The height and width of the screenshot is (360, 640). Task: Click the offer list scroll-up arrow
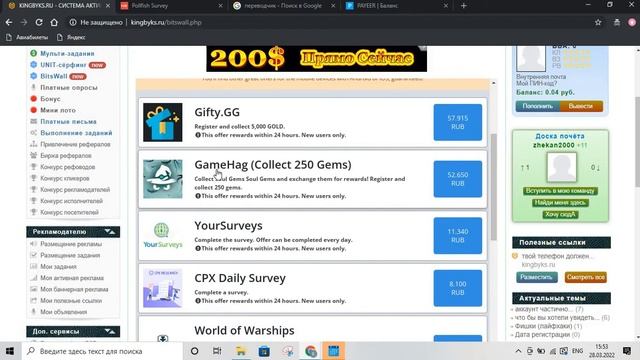493,83
